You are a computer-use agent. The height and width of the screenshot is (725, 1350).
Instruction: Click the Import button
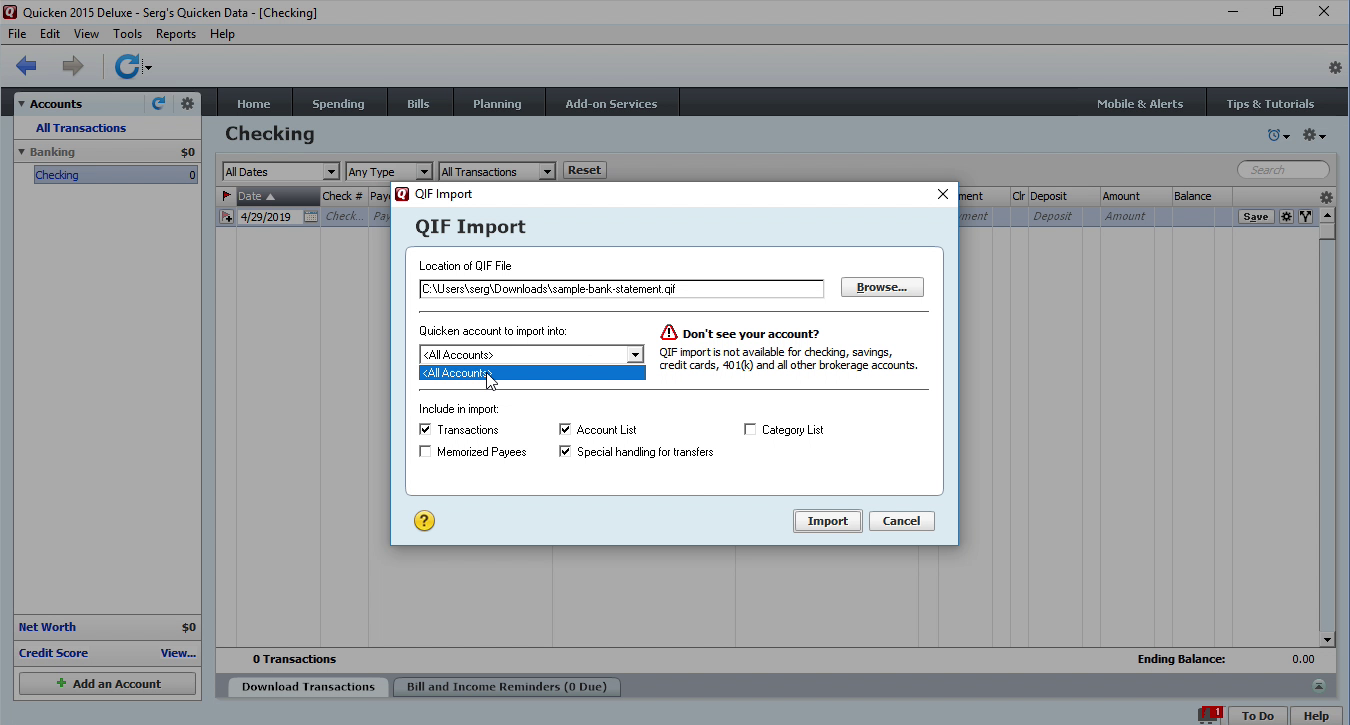click(x=828, y=521)
